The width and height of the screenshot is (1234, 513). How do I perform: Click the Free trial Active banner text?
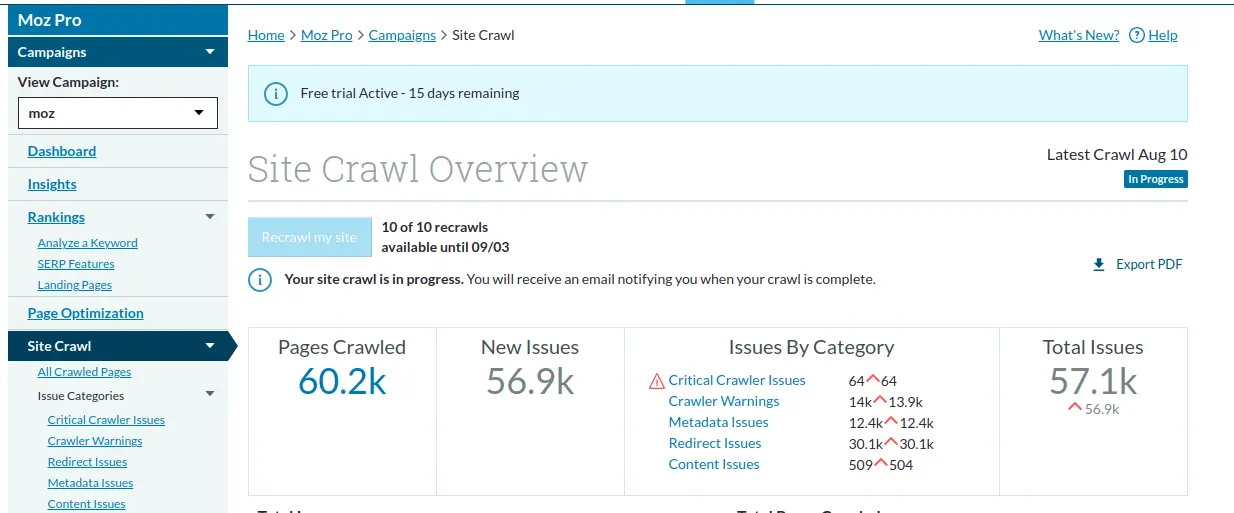coord(410,93)
